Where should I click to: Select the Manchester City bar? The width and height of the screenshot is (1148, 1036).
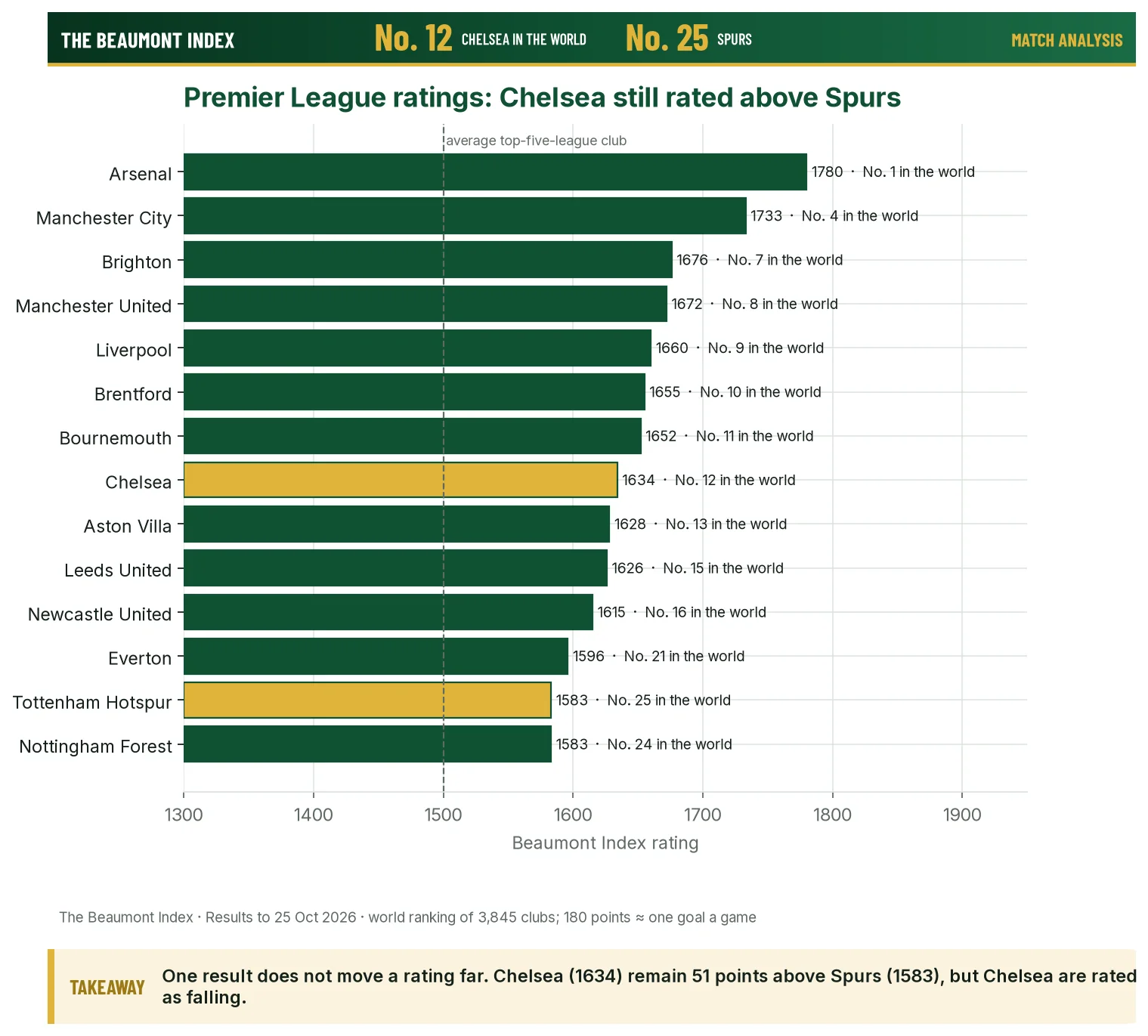[x=465, y=216]
